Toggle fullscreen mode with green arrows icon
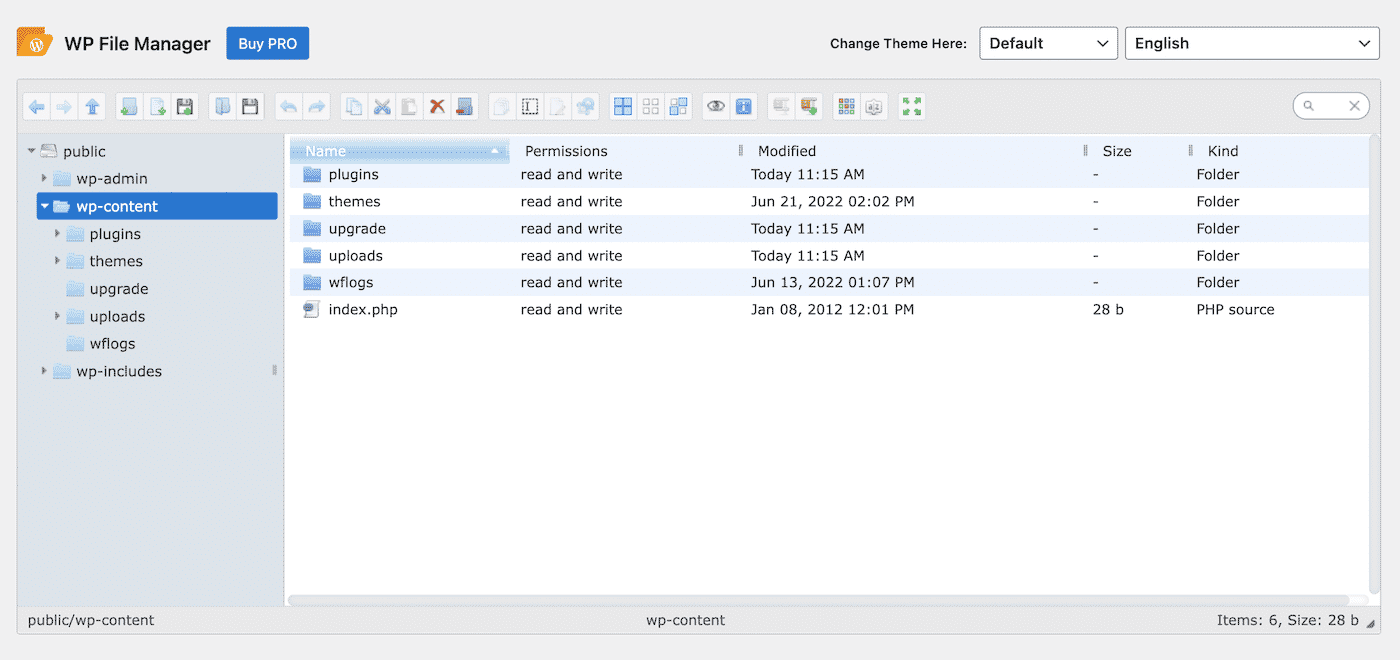The image size is (1400, 660). click(x=911, y=106)
